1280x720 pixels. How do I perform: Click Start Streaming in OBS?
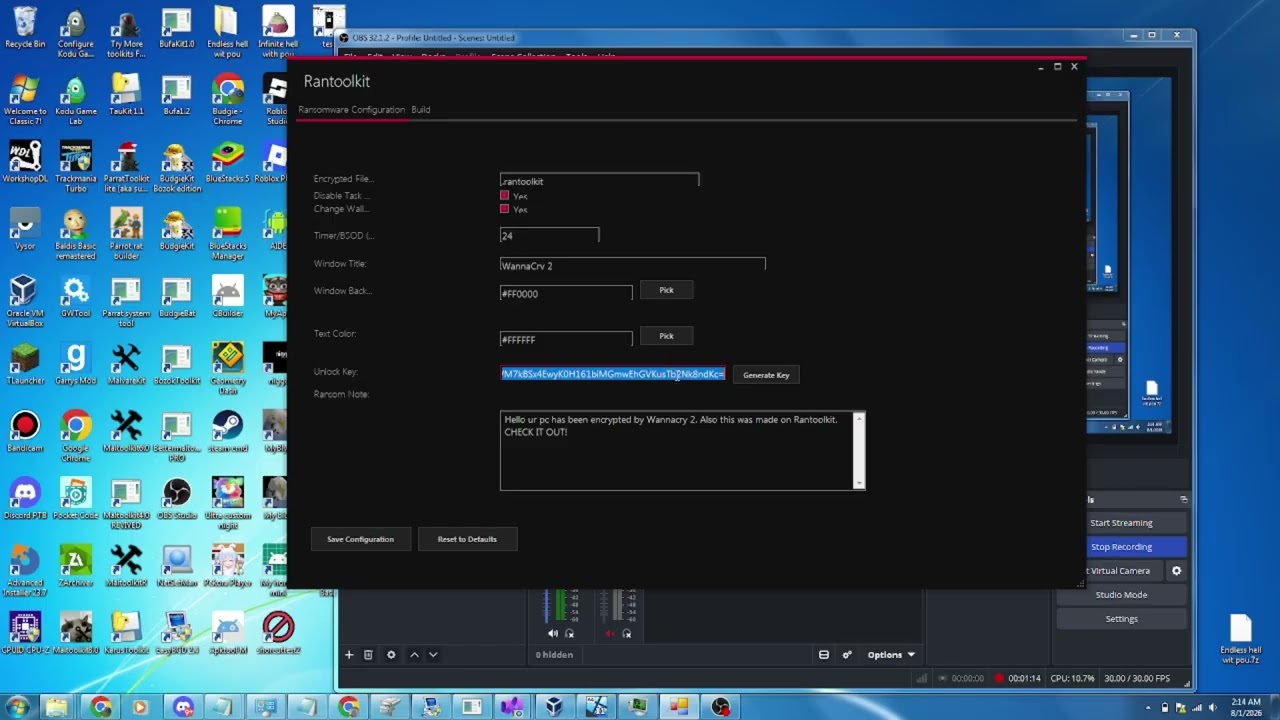point(1121,523)
